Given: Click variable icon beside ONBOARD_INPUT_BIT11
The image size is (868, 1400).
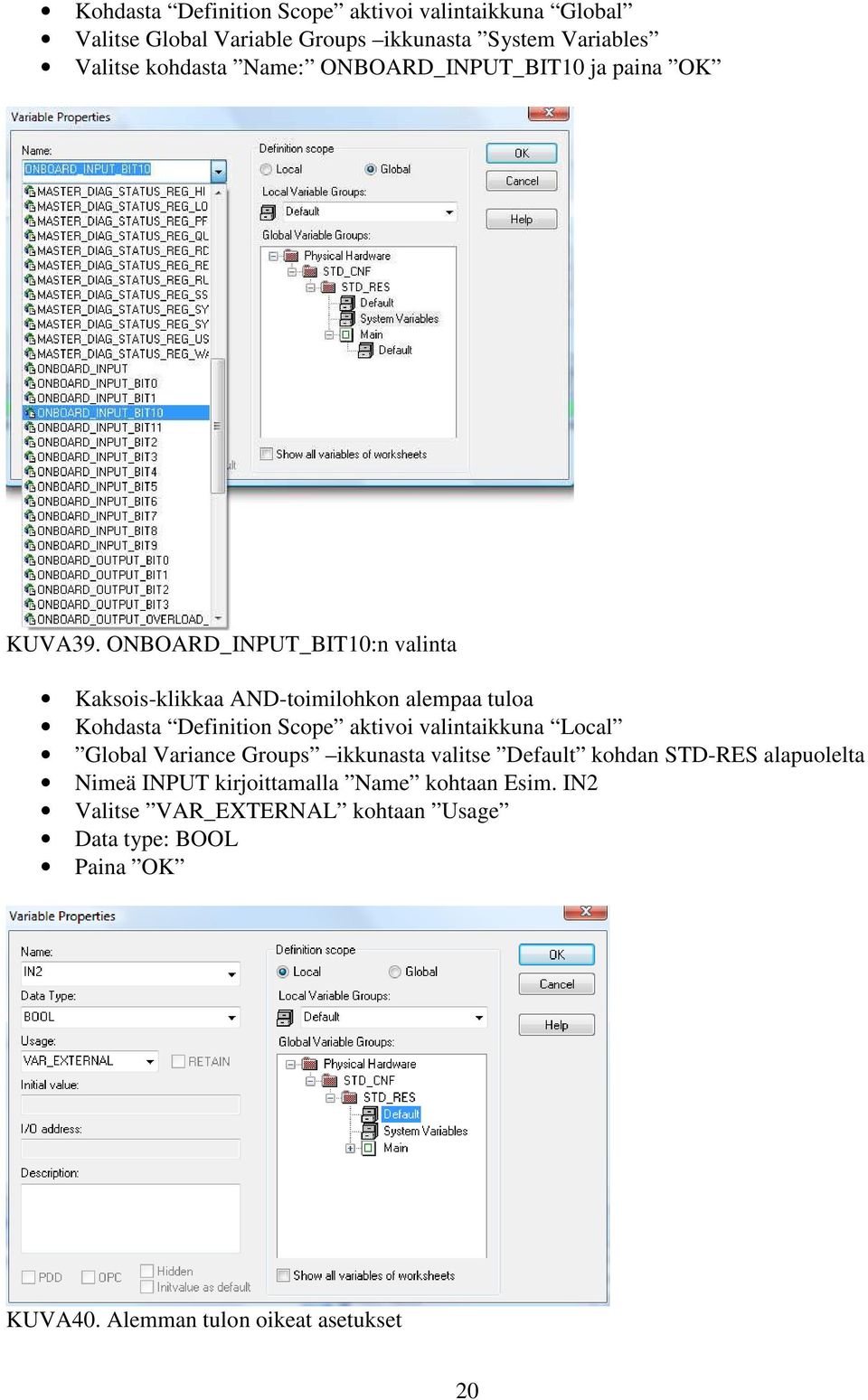Looking at the screenshot, I should coord(30,428).
